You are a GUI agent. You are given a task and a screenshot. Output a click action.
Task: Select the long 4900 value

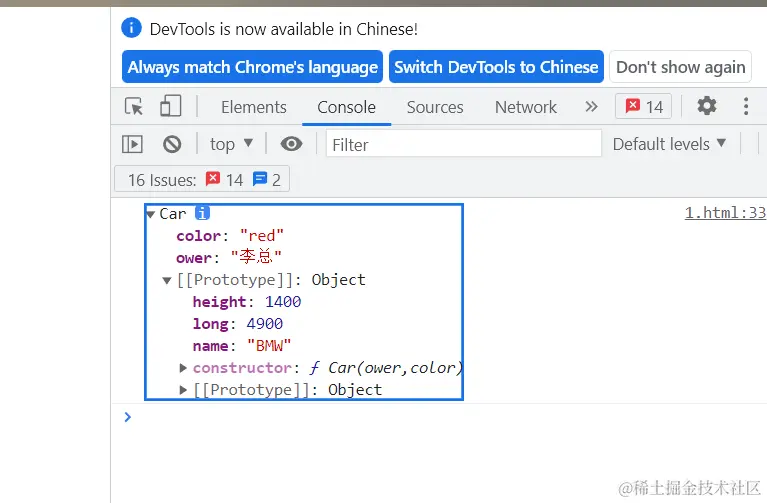264,324
